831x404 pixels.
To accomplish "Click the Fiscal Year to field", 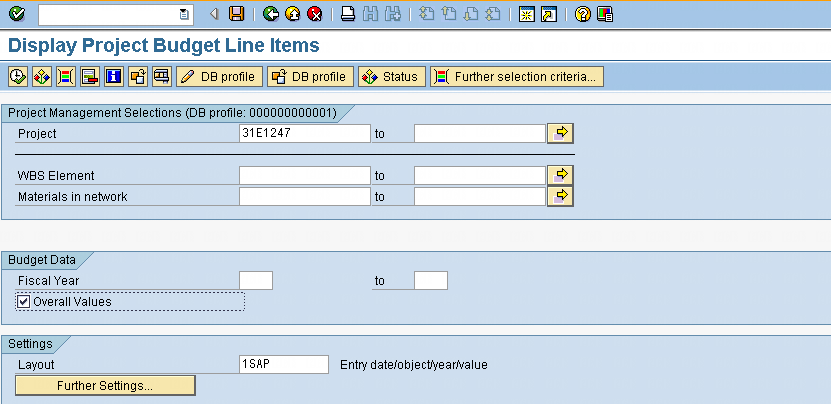I will tap(431, 280).
